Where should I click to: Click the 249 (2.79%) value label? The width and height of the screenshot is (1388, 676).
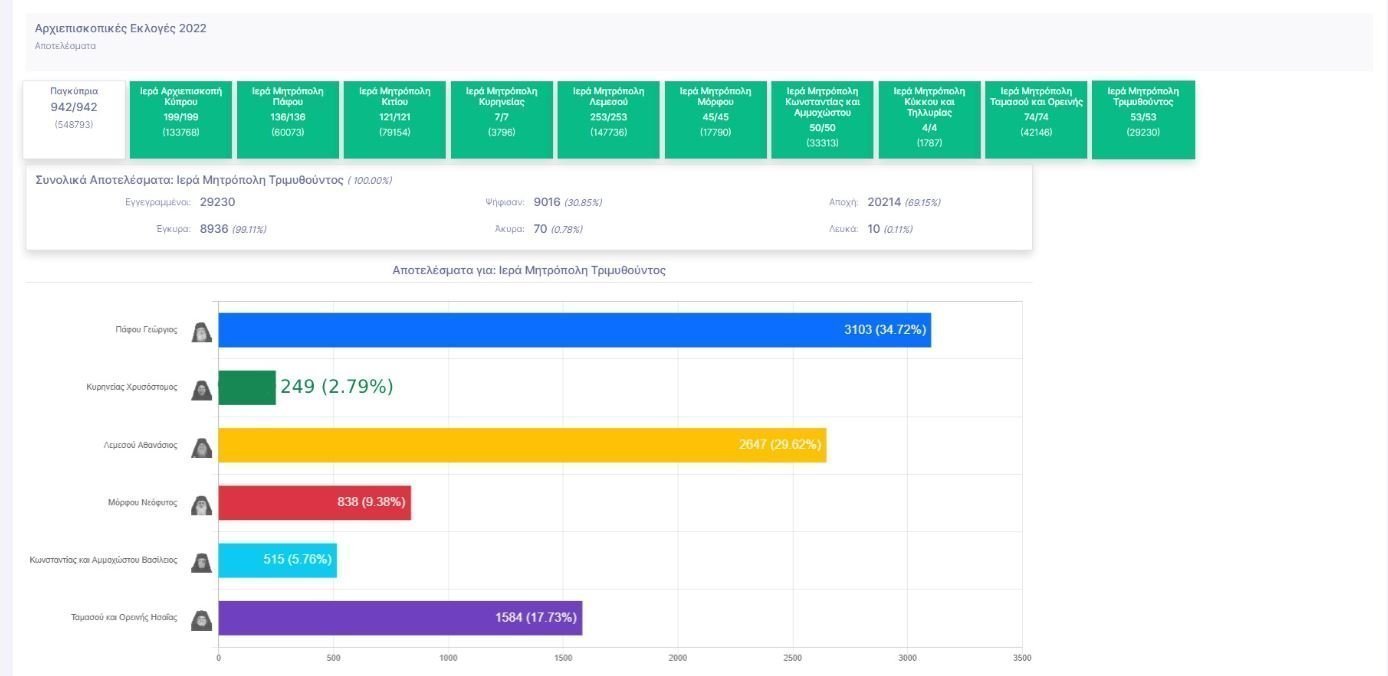(337, 387)
